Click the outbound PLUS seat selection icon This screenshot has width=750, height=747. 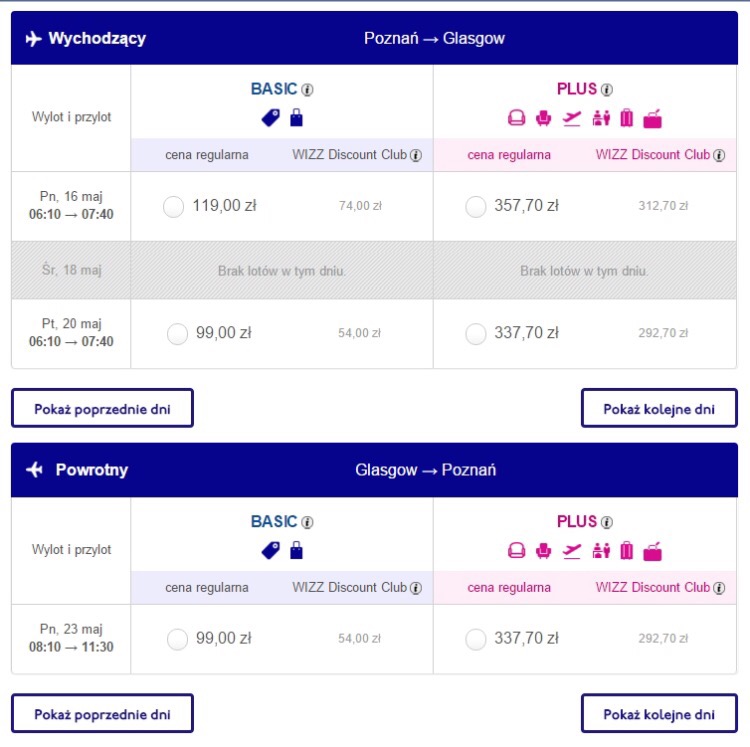(543, 118)
